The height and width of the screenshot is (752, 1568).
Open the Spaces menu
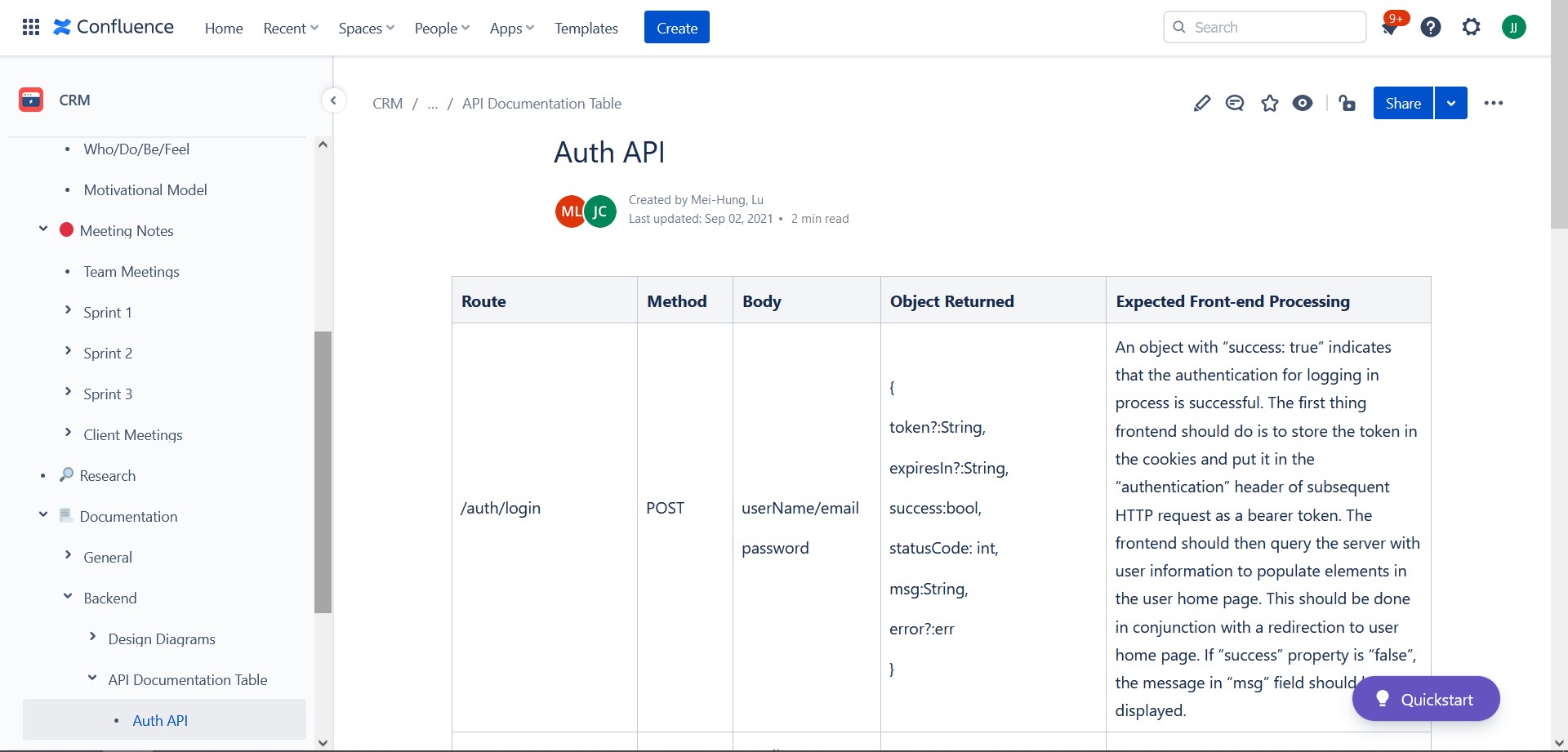pyautogui.click(x=367, y=28)
